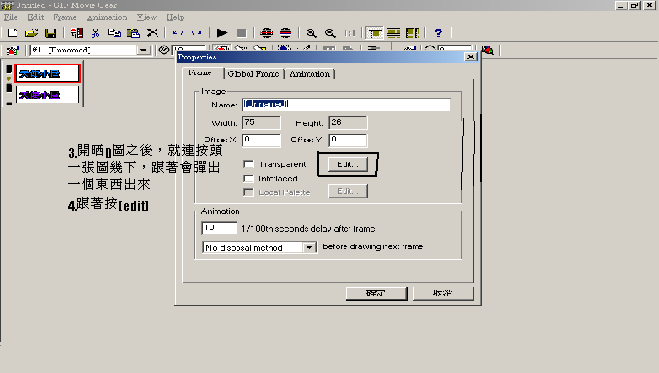Delete the frame with the X icon
659x373 pixels.
pos(152,33)
